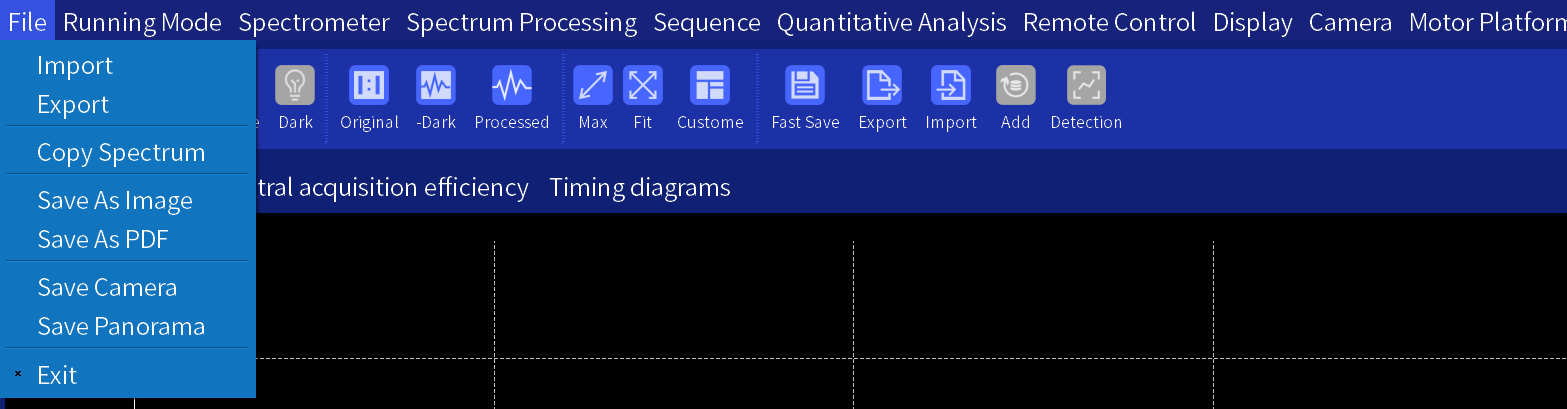
Task: Choose Import from the File menu
Action: (75, 66)
